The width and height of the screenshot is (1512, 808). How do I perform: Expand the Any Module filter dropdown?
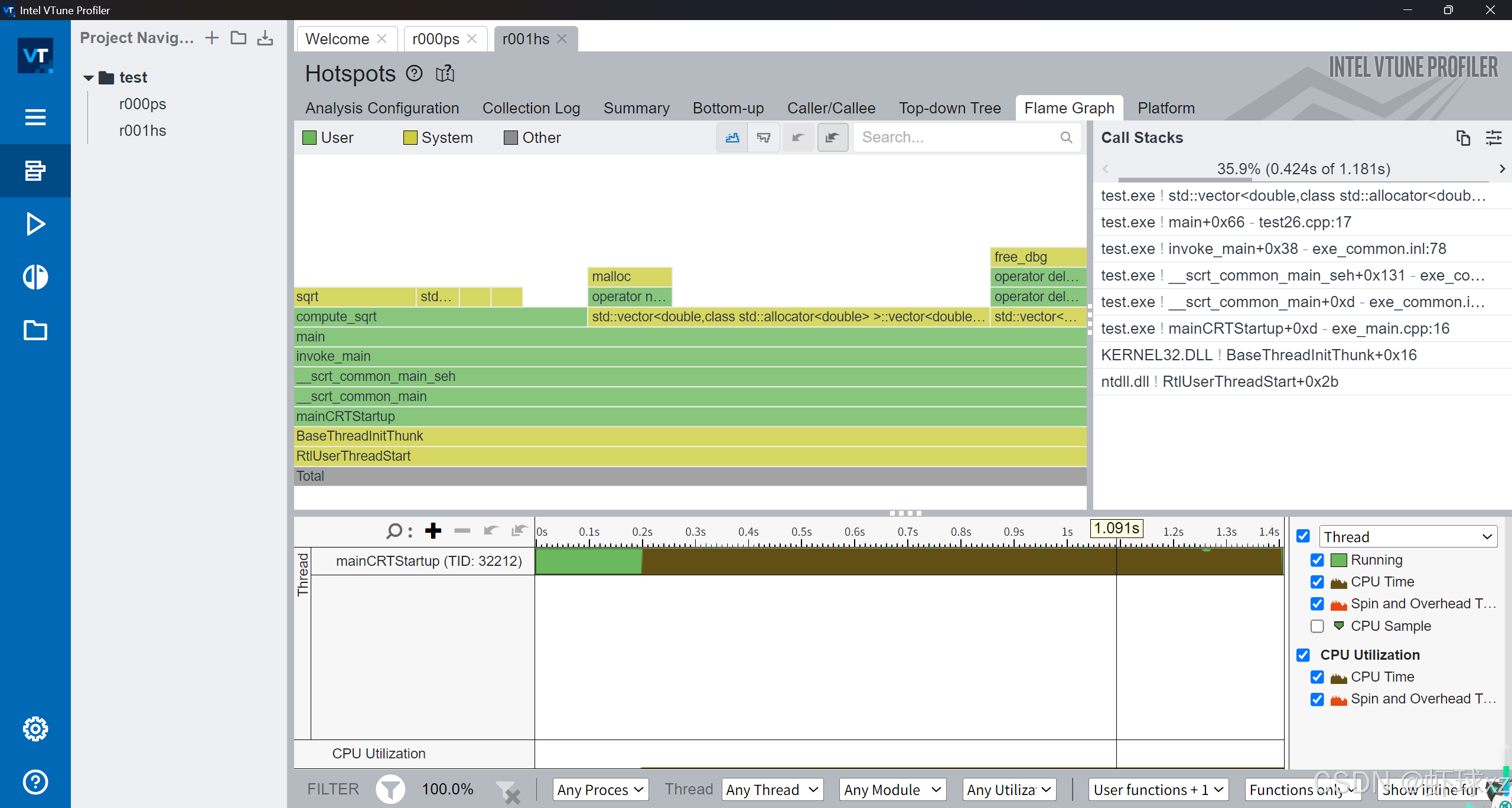(892, 790)
